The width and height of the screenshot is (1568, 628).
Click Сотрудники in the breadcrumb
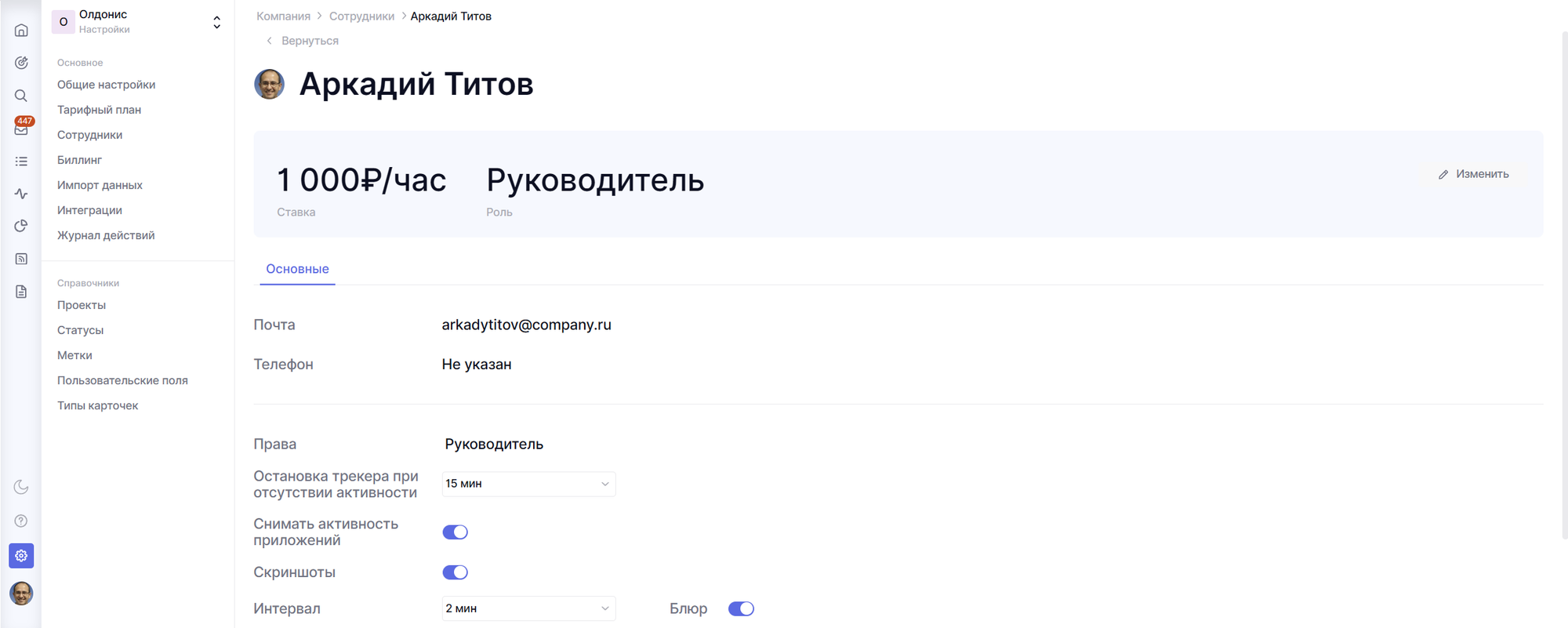tap(361, 16)
